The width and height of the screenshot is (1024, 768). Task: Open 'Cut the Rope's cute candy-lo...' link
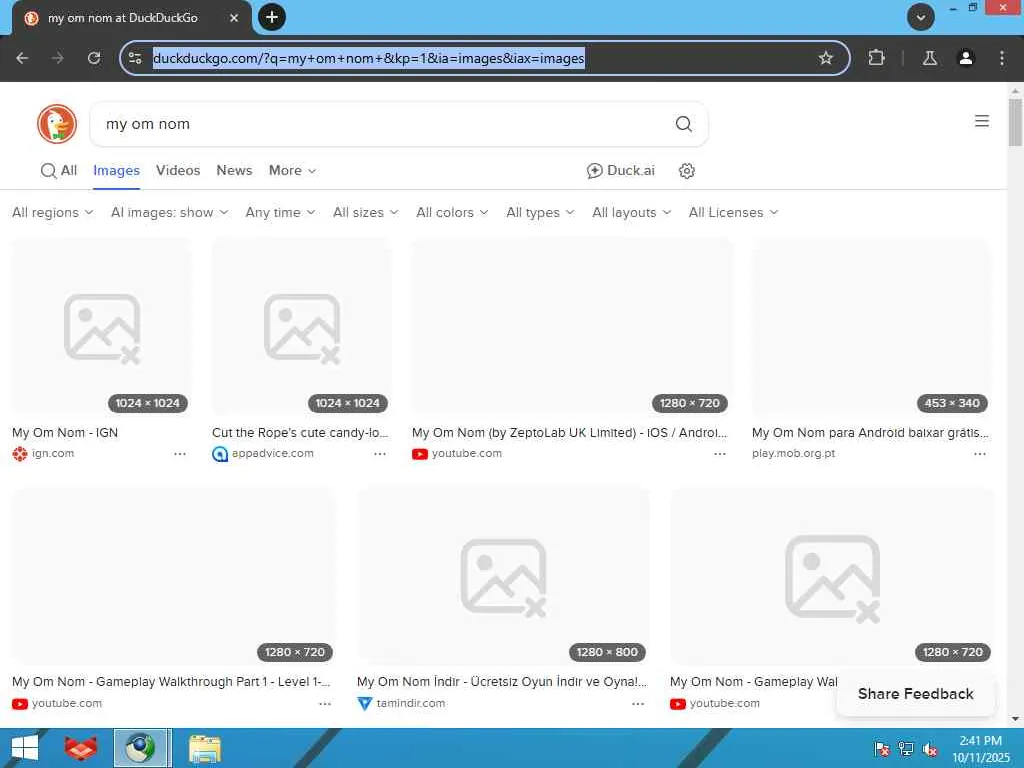click(300, 432)
